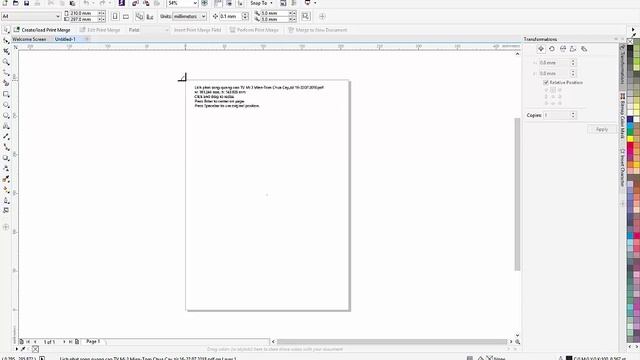Expand the undo history arrow
The height and width of the screenshot is (360, 640).
pos(93,3)
